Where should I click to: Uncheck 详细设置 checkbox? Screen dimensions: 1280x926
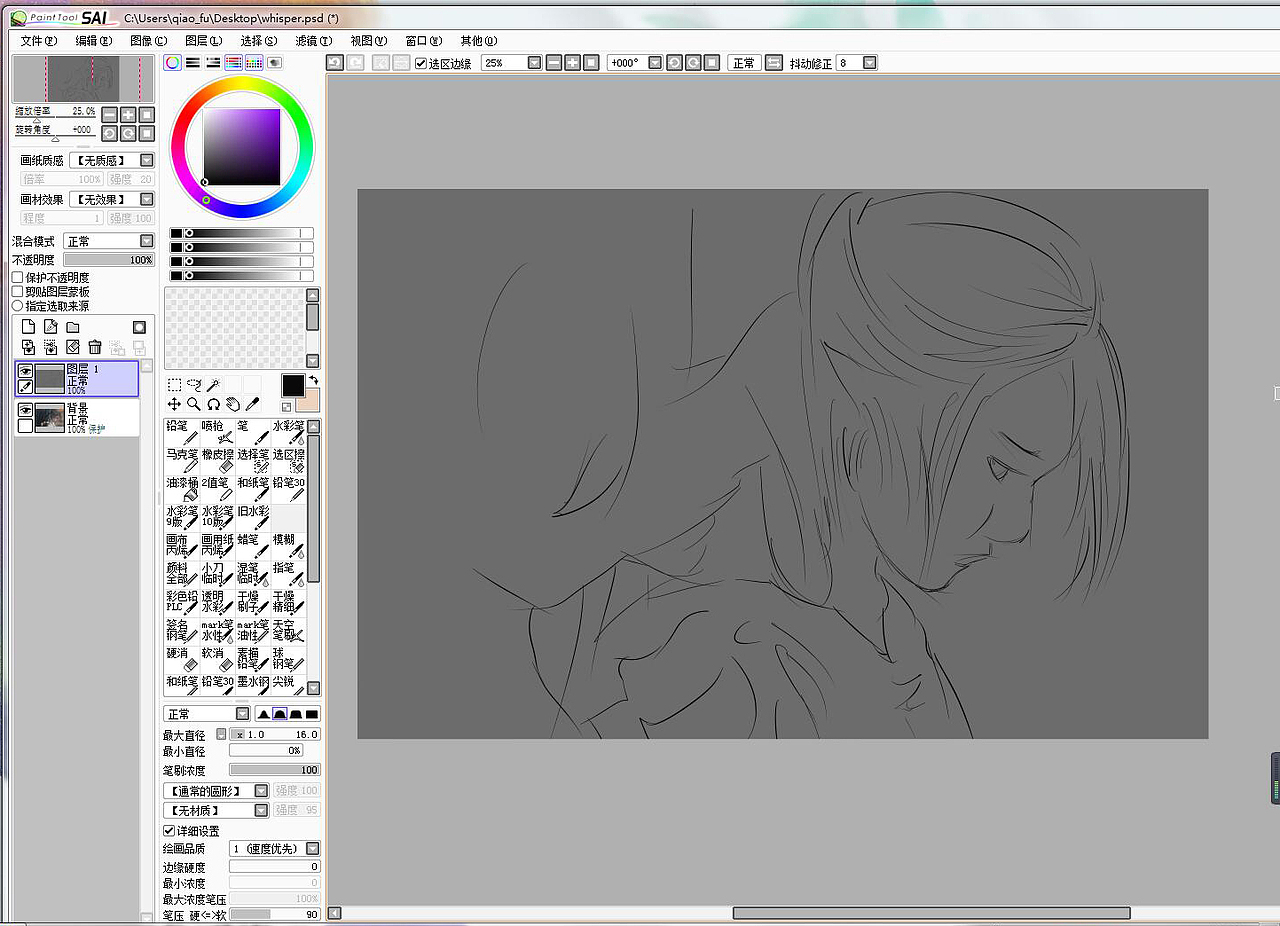pyautogui.click(x=169, y=831)
